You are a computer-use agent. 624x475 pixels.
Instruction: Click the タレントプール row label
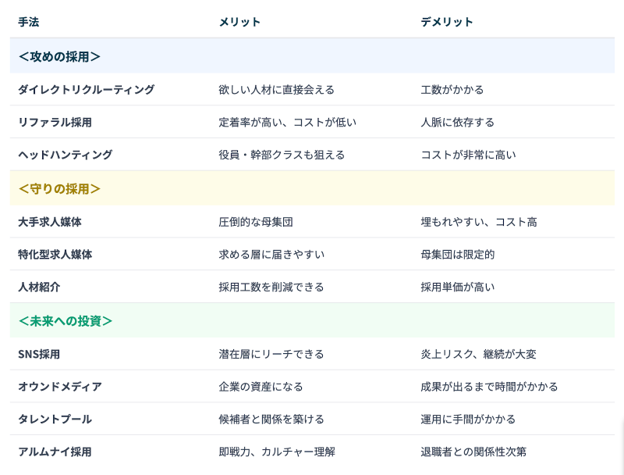coord(55,419)
